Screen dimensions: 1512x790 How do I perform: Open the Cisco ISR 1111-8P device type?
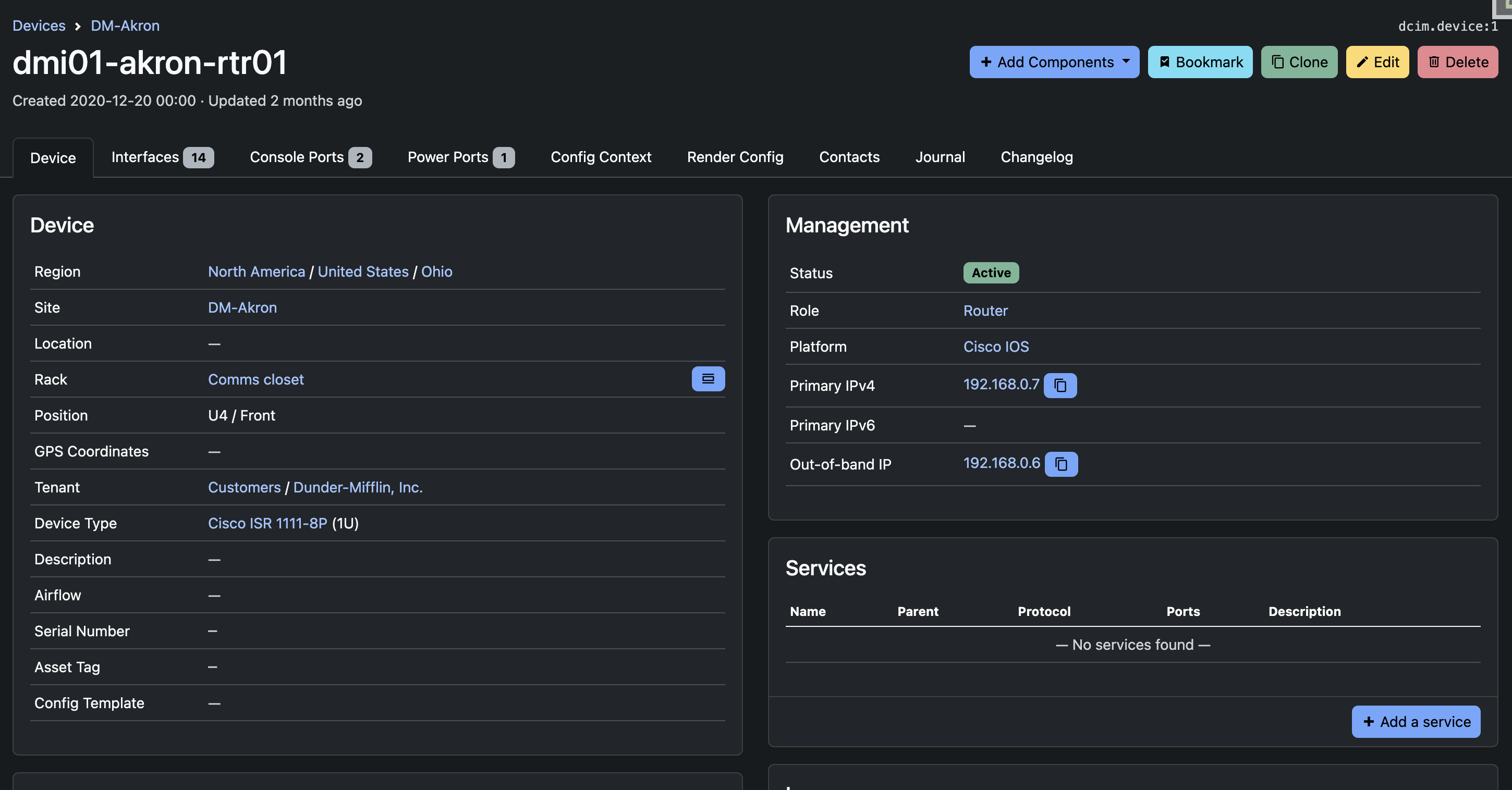pyautogui.click(x=267, y=523)
